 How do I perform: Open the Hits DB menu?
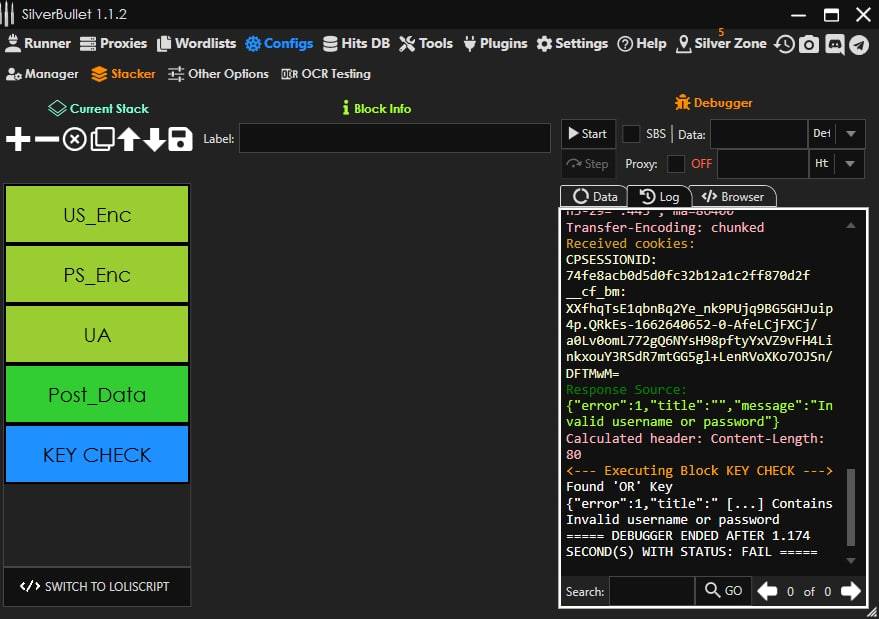click(357, 44)
